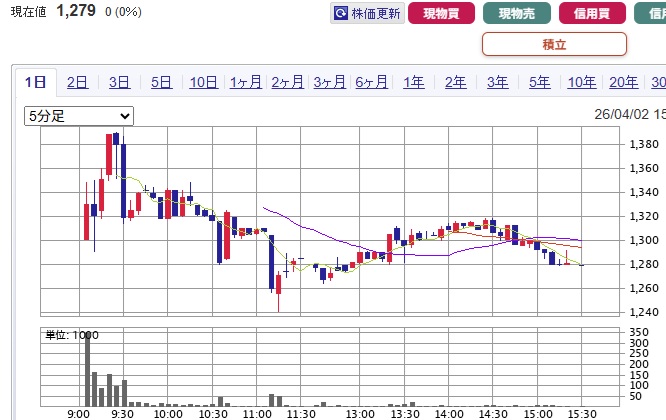Switch to the 2日 chart tab

point(77,82)
